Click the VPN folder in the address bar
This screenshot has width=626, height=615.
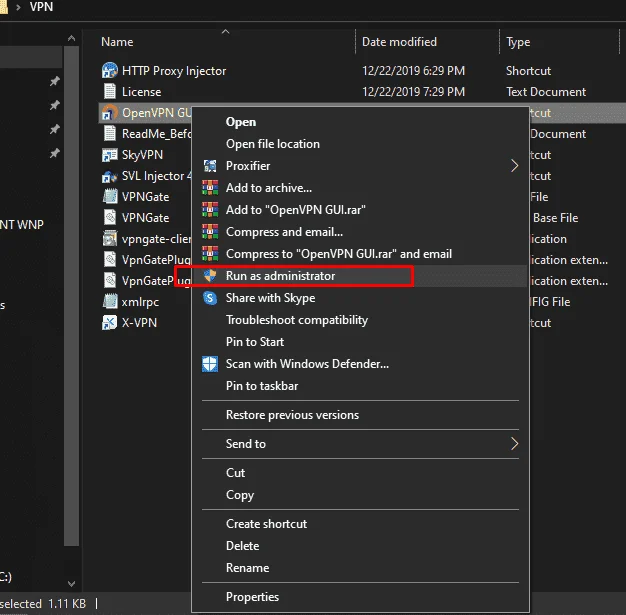click(41, 7)
